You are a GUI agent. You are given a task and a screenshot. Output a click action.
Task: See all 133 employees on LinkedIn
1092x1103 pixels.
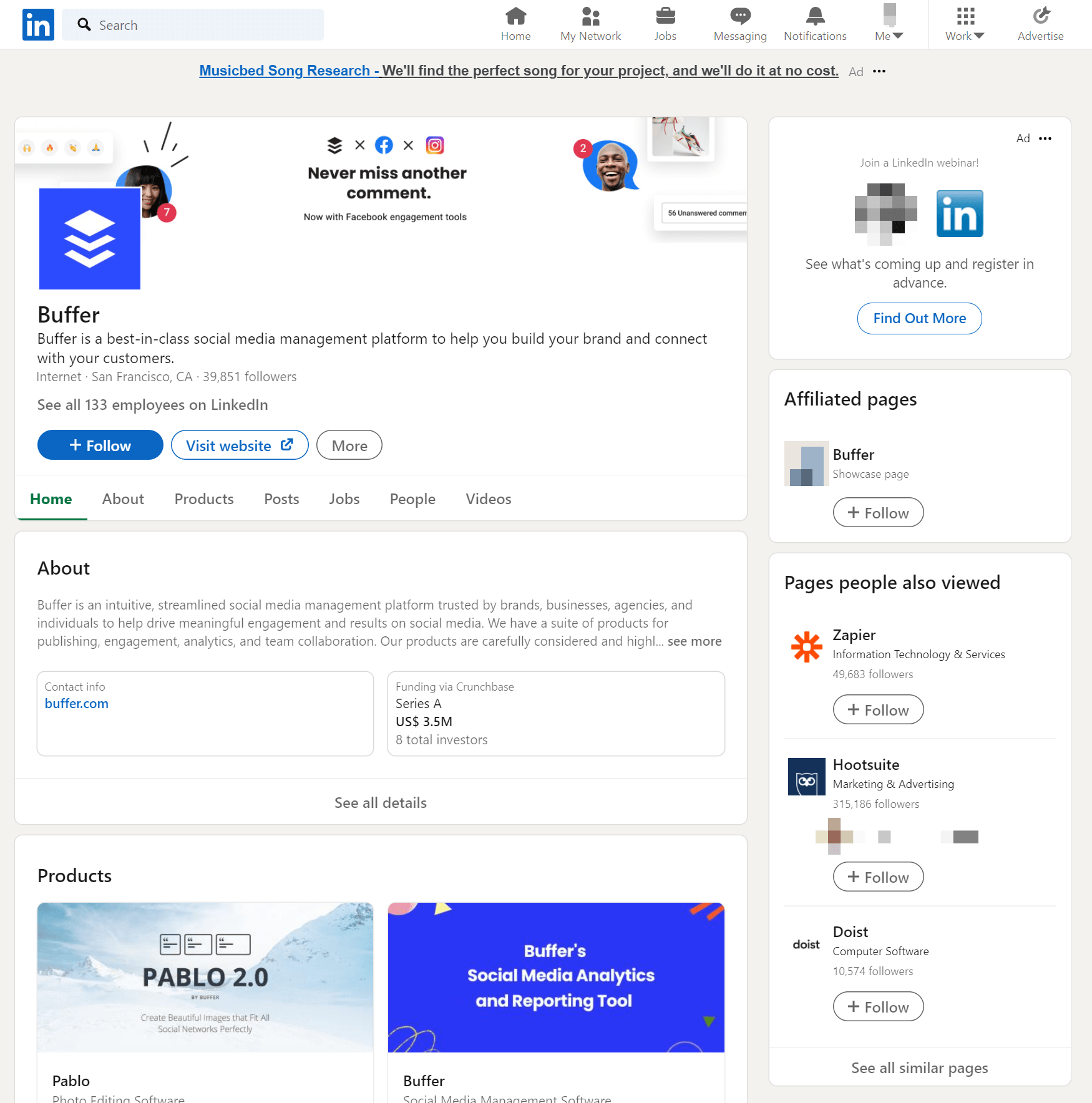click(x=152, y=405)
